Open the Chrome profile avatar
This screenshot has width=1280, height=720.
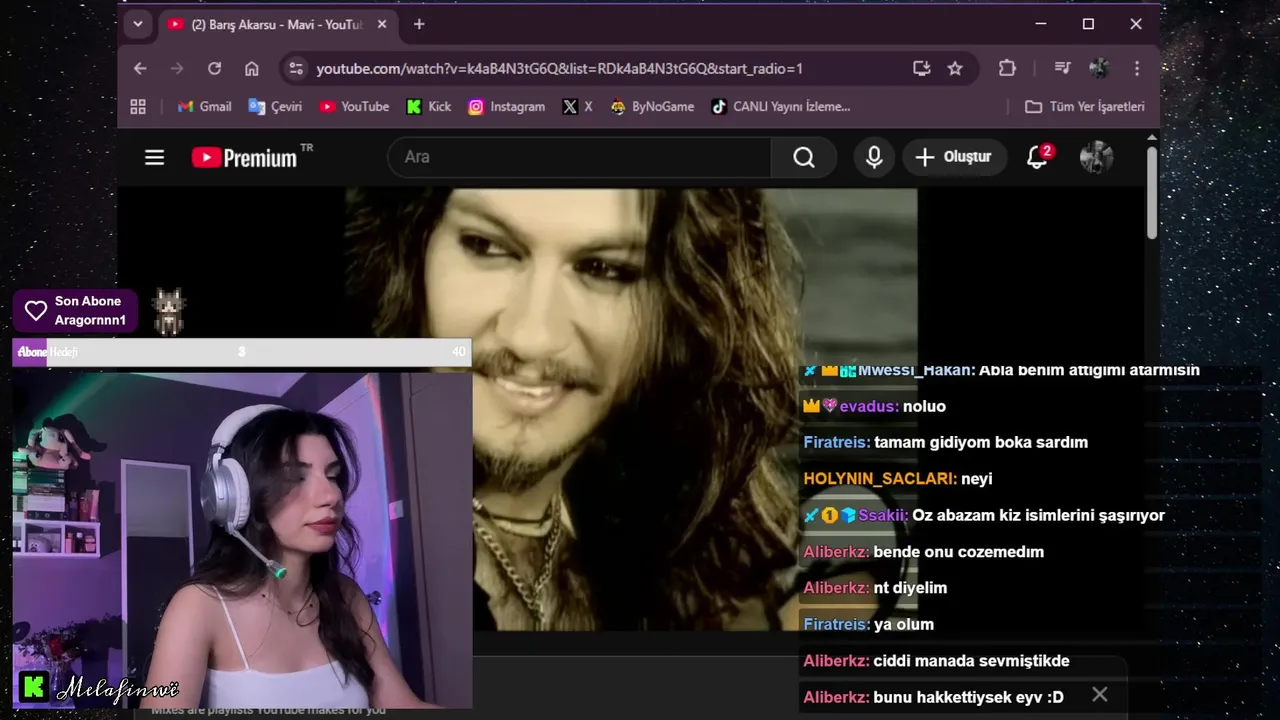1099,68
